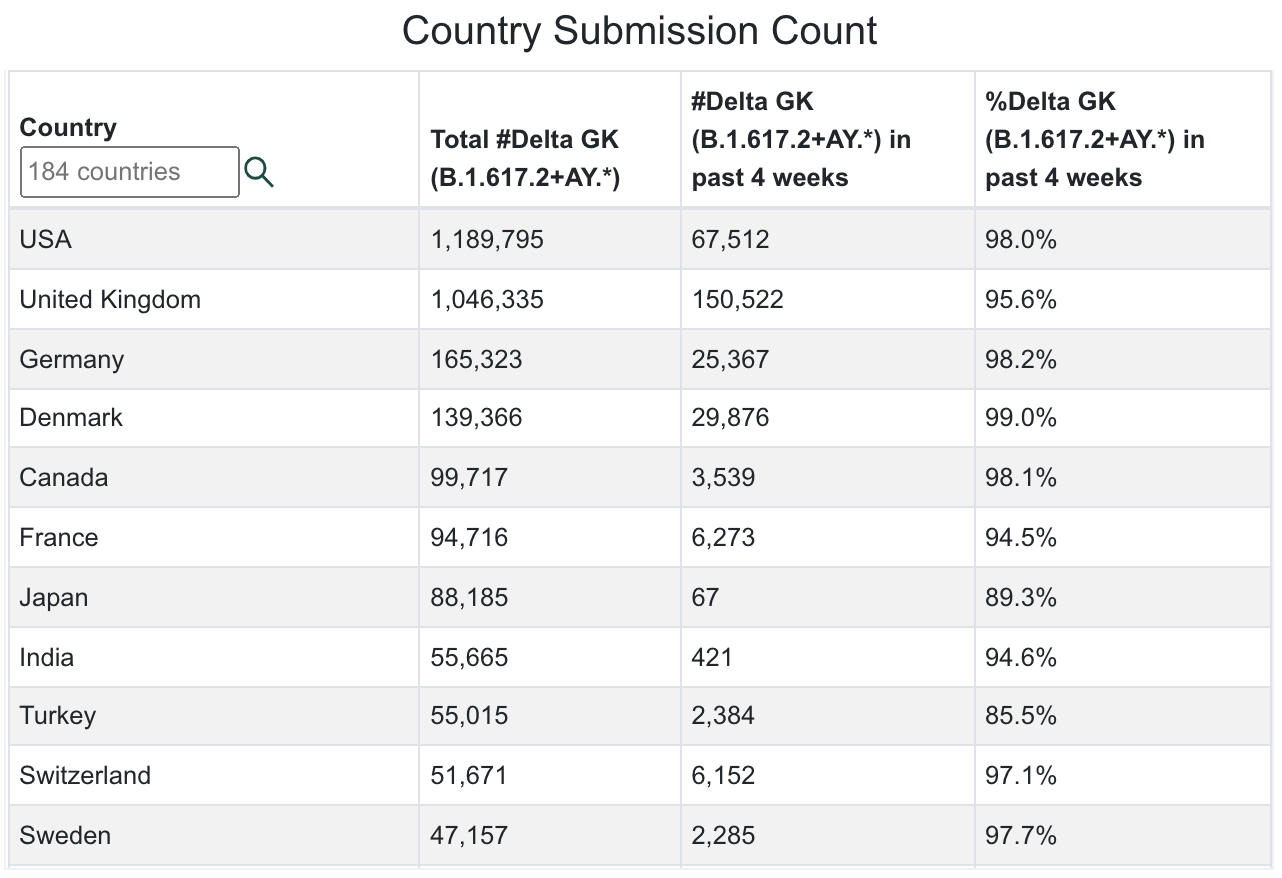Click the country search magnifier icon
The image size is (1282, 878).
click(x=259, y=172)
